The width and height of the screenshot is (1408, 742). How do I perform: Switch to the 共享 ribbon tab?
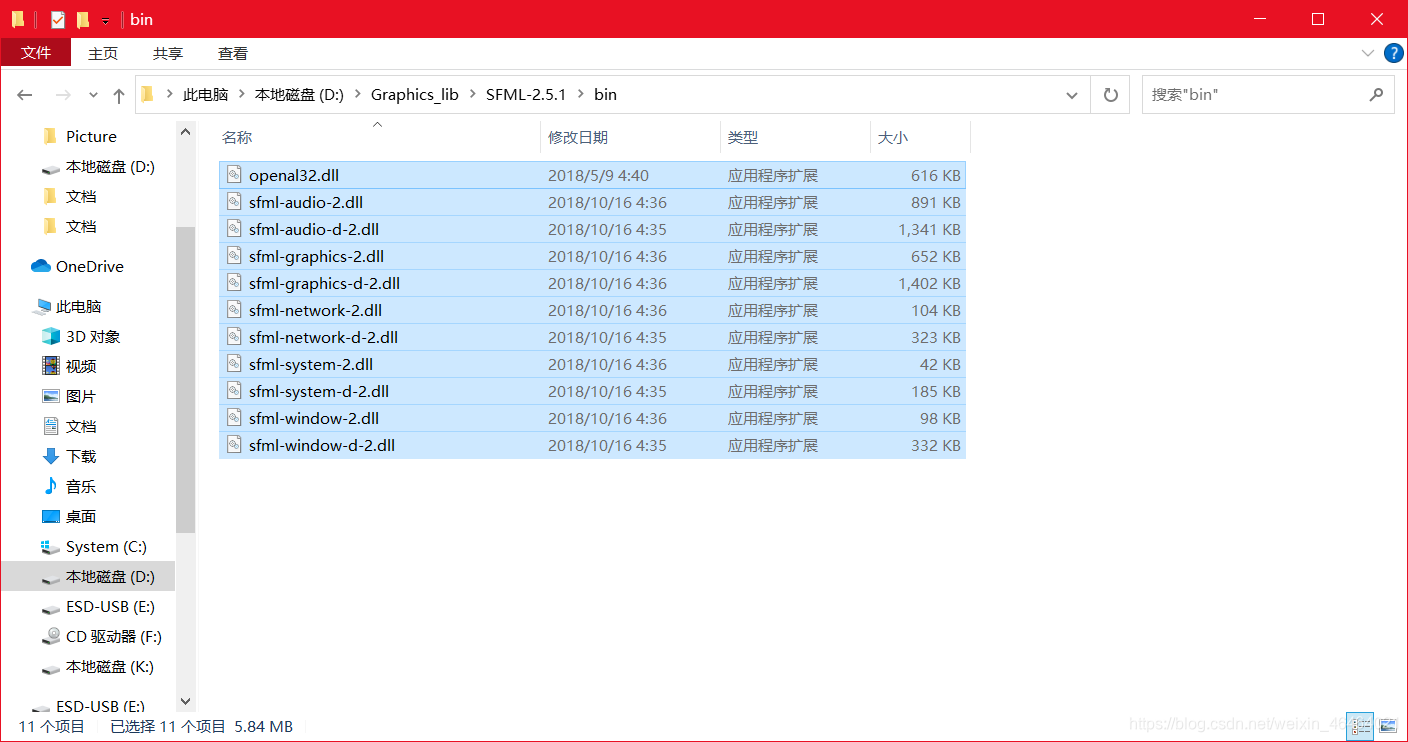click(168, 53)
